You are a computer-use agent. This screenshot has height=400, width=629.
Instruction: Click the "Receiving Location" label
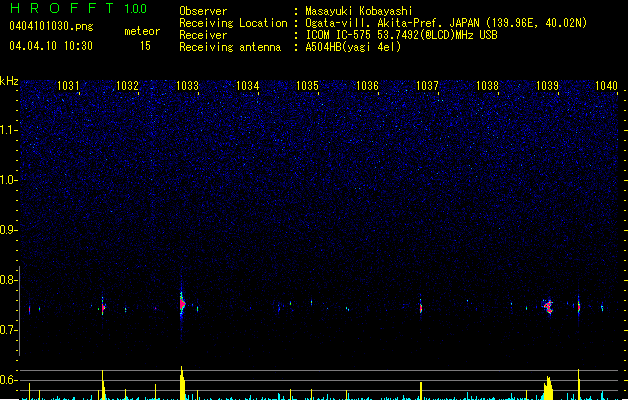[x=233, y=23]
